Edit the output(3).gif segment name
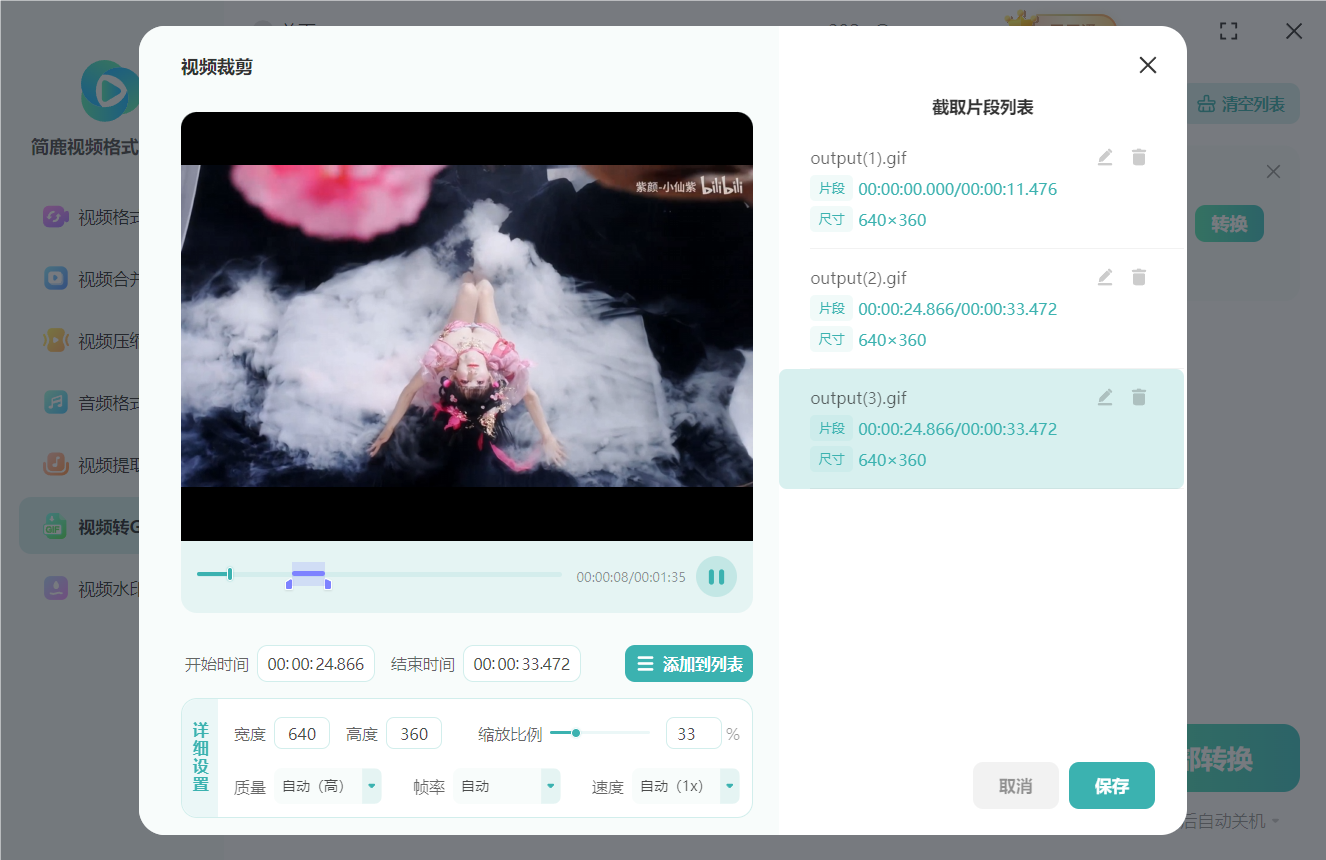The height and width of the screenshot is (860, 1326). click(1105, 398)
